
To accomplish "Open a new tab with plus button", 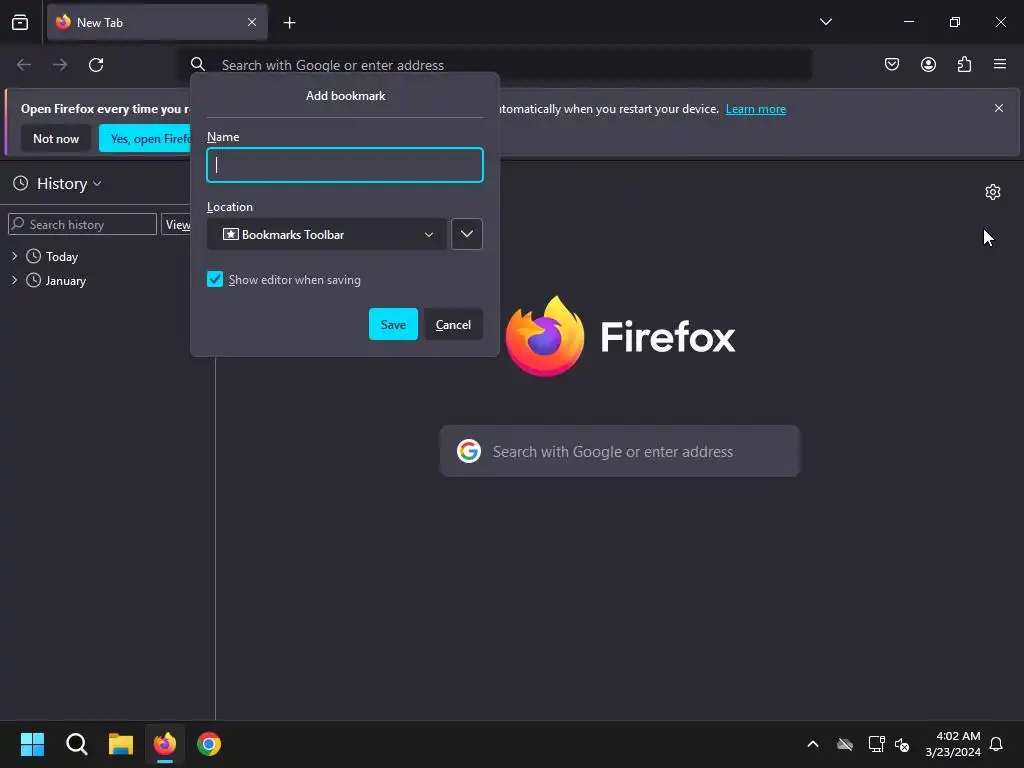I will coord(289,23).
